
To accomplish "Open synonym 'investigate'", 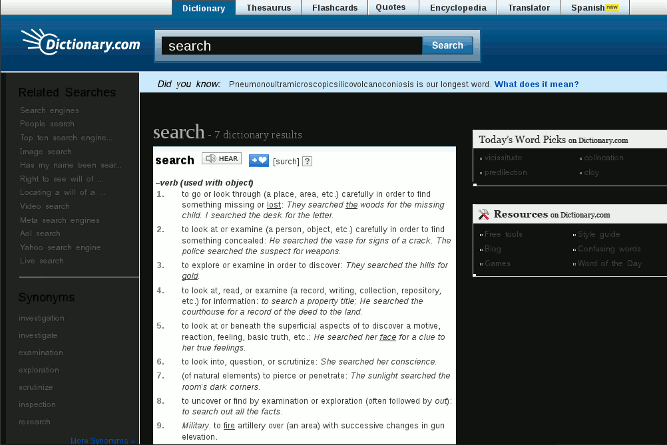I will (37, 336).
